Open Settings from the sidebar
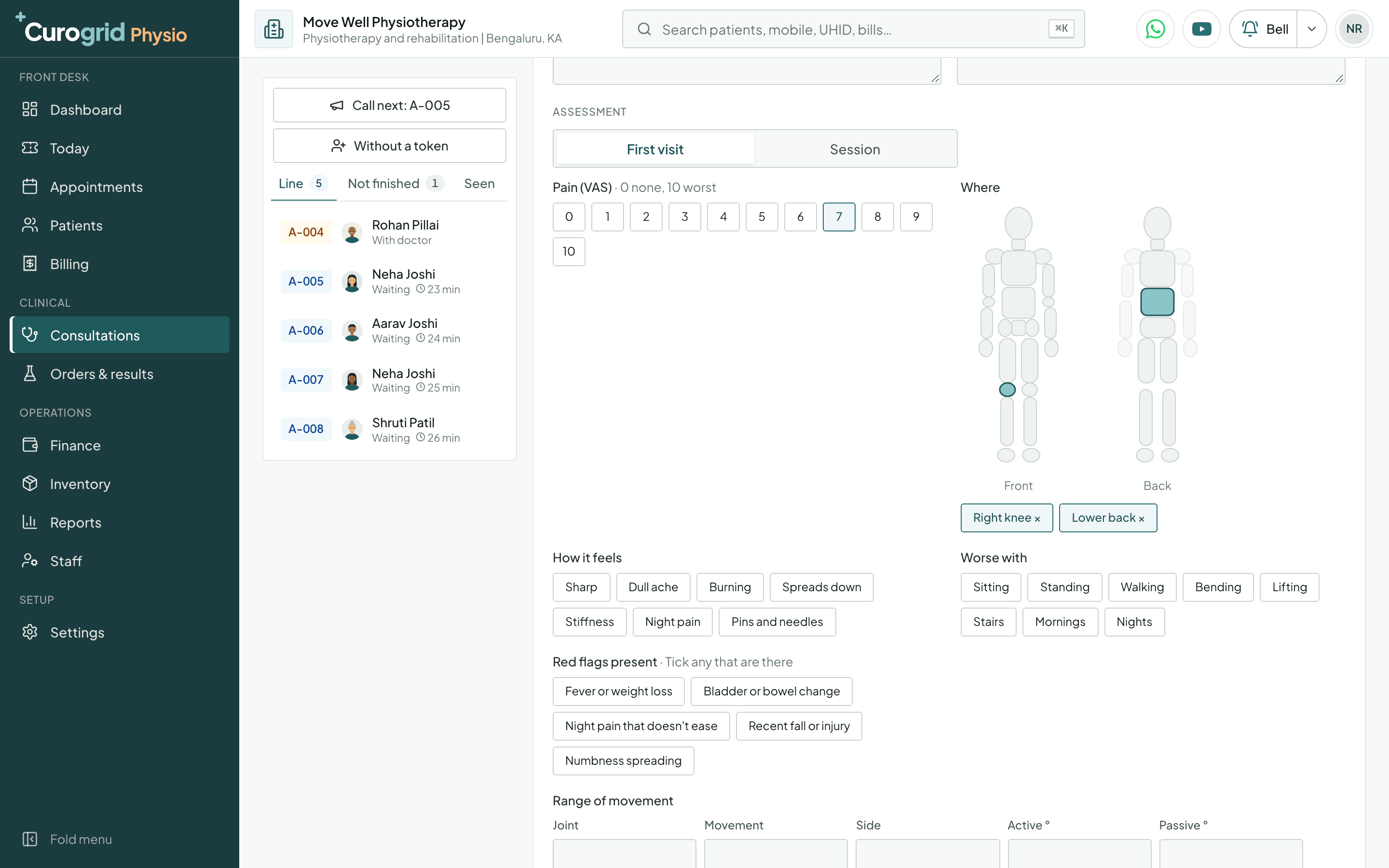The width and height of the screenshot is (1389, 868). [x=120, y=632]
